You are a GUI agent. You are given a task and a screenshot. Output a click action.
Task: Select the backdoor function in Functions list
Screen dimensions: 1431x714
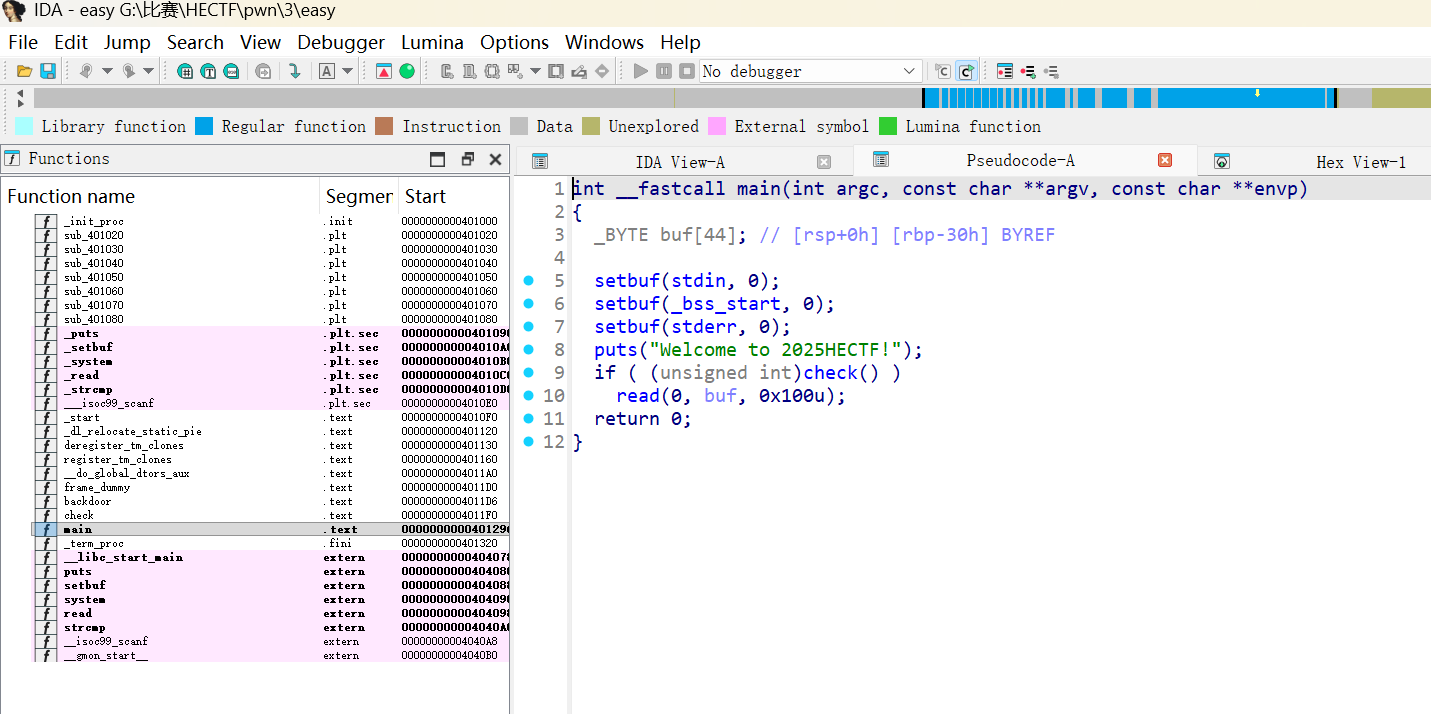(x=90, y=501)
